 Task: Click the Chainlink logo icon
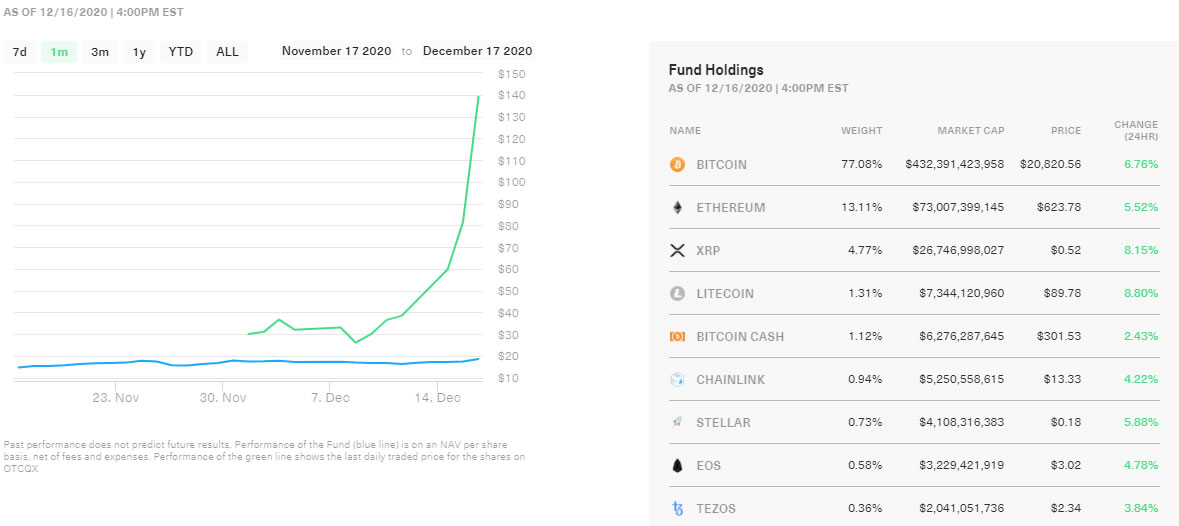point(677,379)
